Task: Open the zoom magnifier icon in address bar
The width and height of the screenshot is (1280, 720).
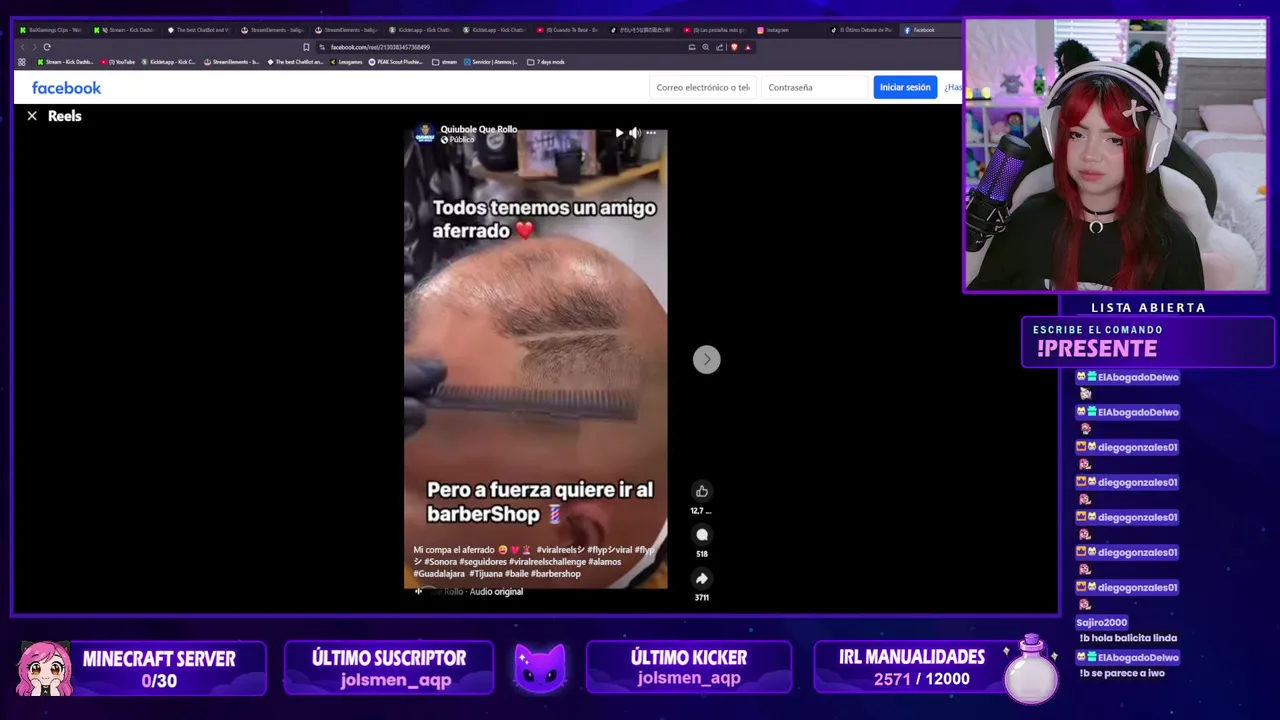Action: coord(706,47)
